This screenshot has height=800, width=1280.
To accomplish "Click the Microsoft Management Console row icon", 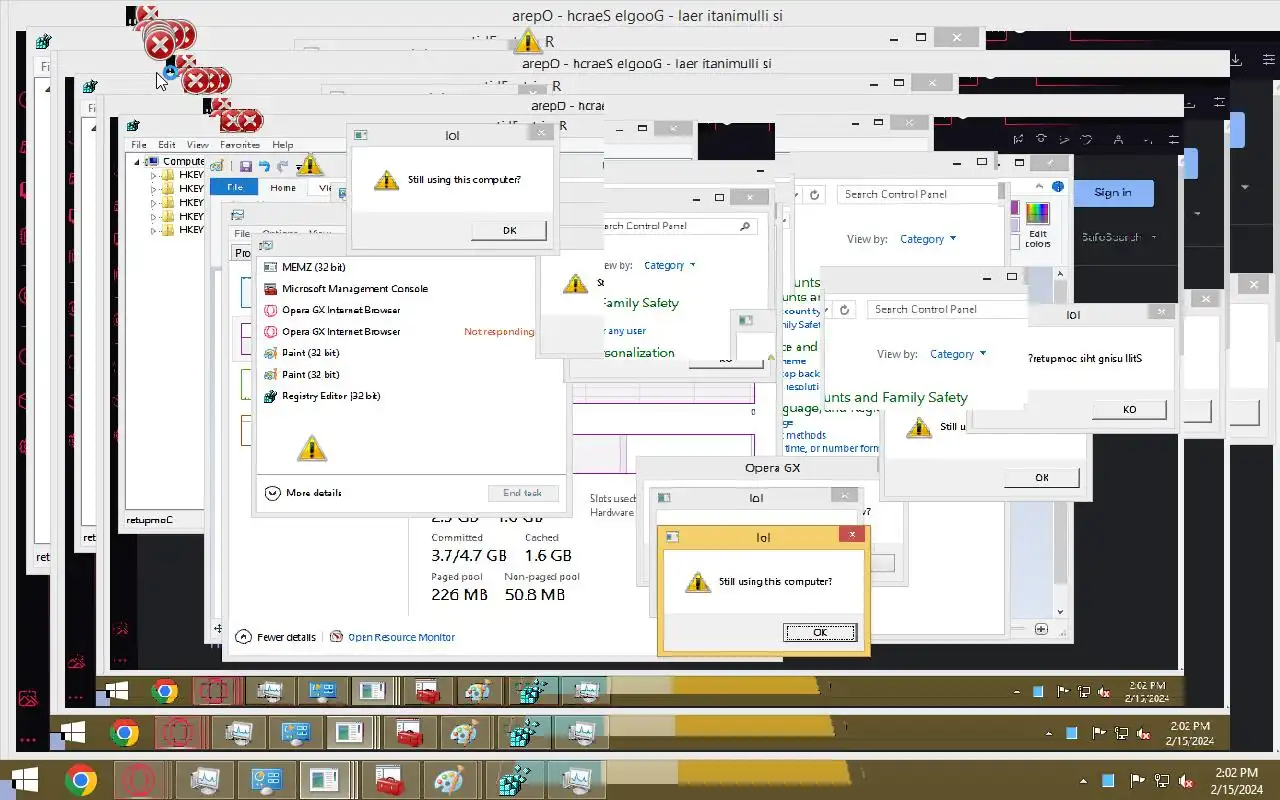I will 270,288.
